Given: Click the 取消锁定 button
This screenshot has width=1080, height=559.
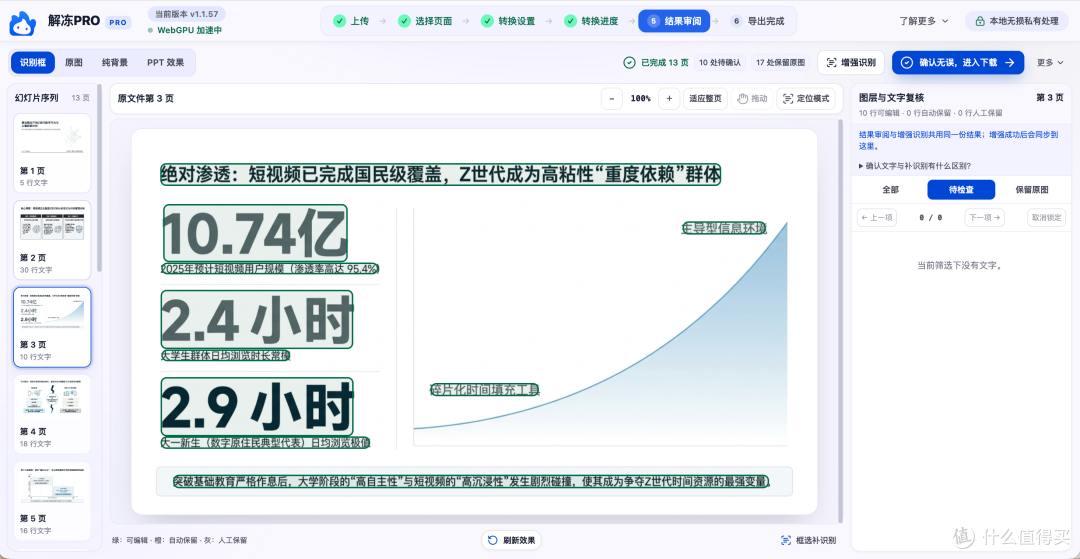Looking at the screenshot, I should [1046, 218].
